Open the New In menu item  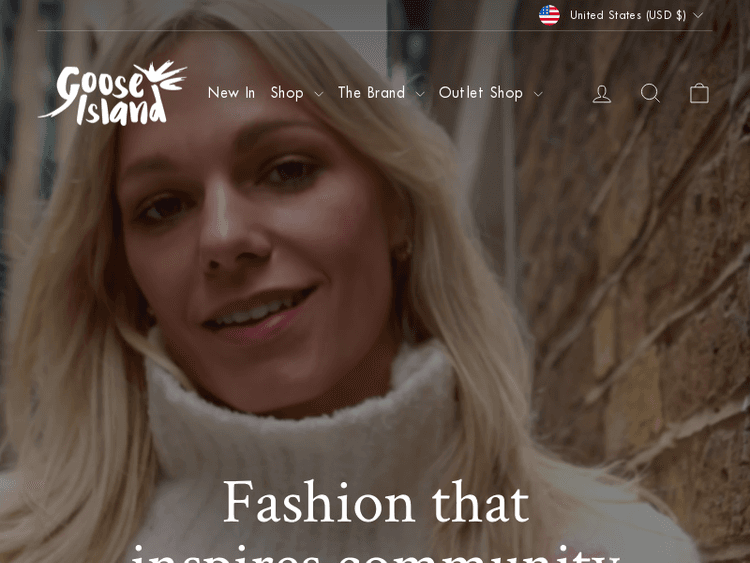tap(232, 93)
